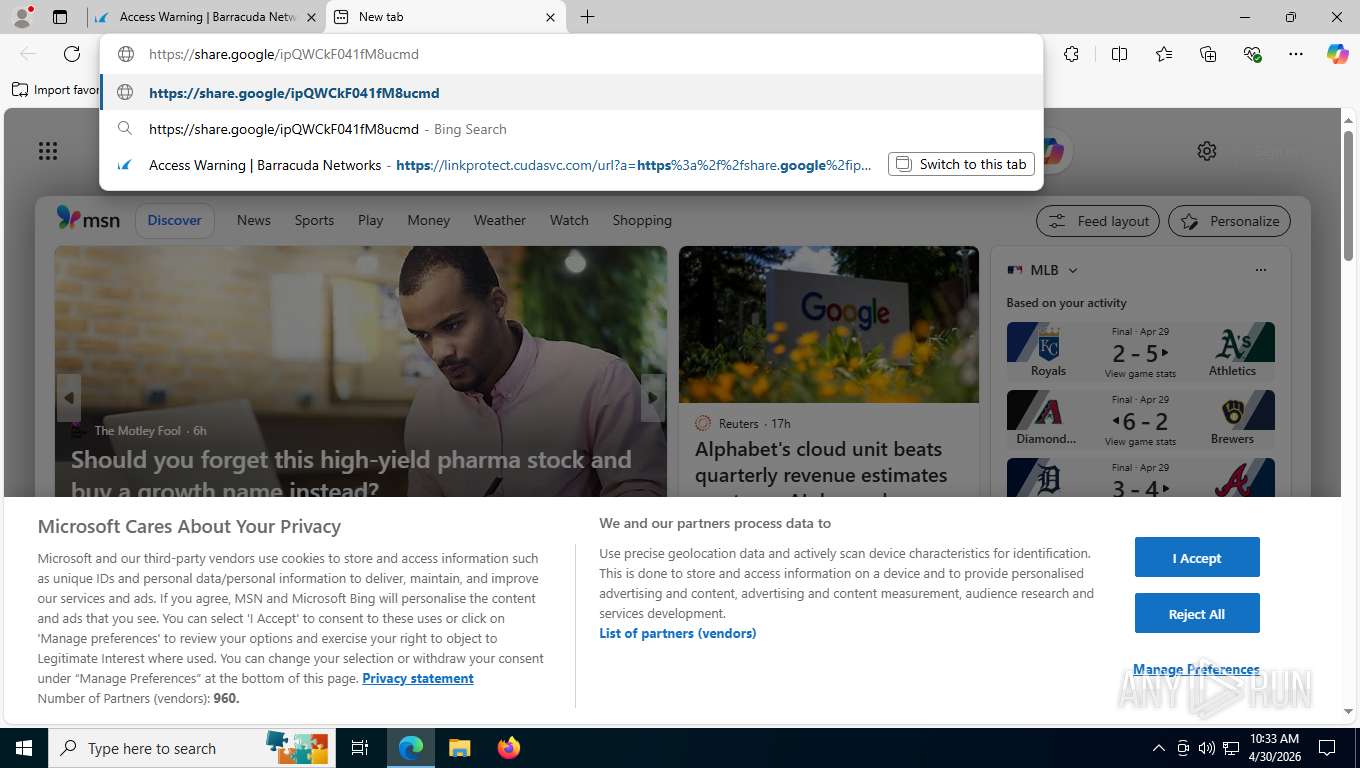The image size is (1360, 768).
Task: Select the Sports tab in MSN feed
Action: click(314, 220)
